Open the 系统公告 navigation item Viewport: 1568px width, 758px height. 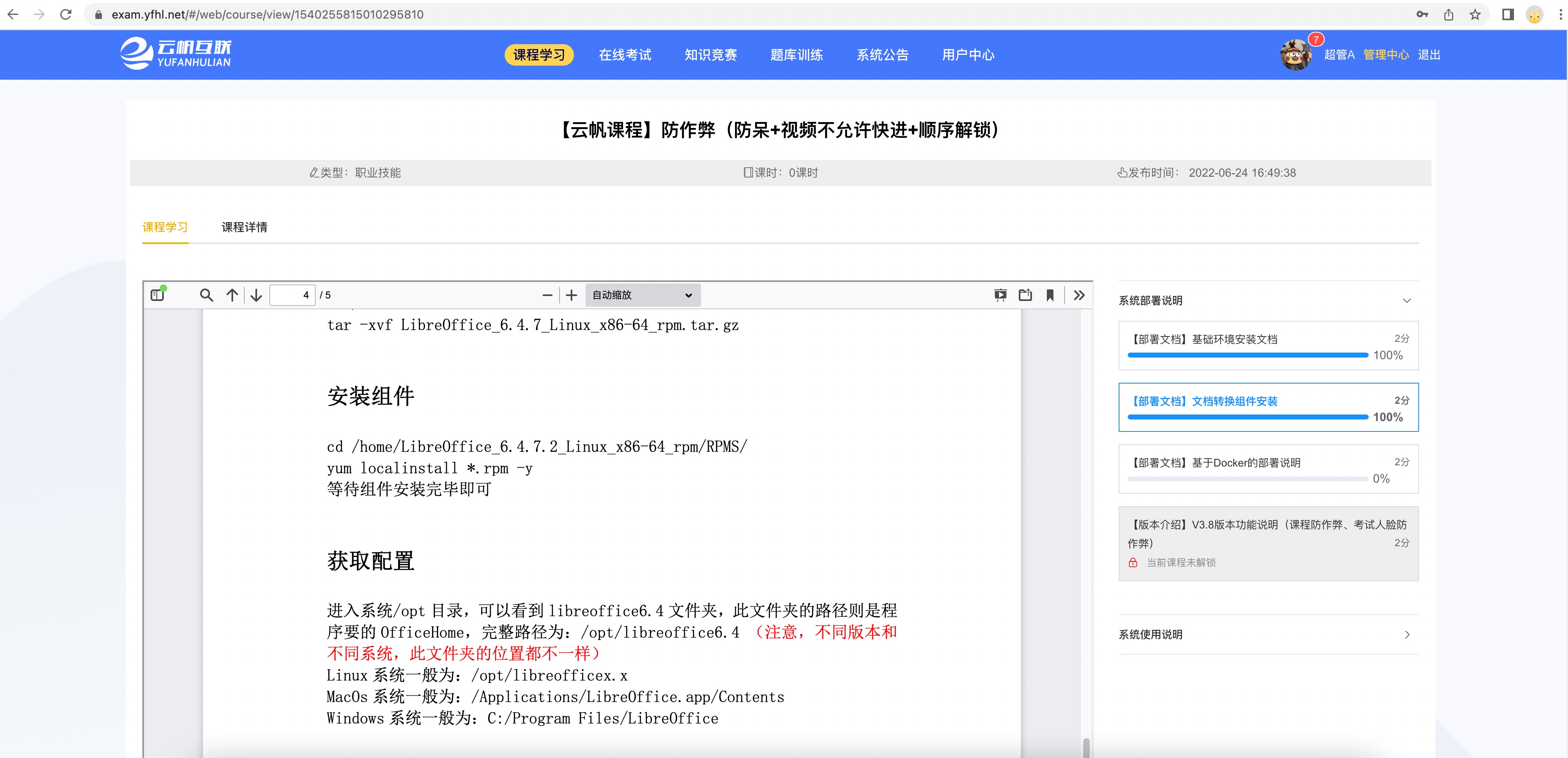882,55
